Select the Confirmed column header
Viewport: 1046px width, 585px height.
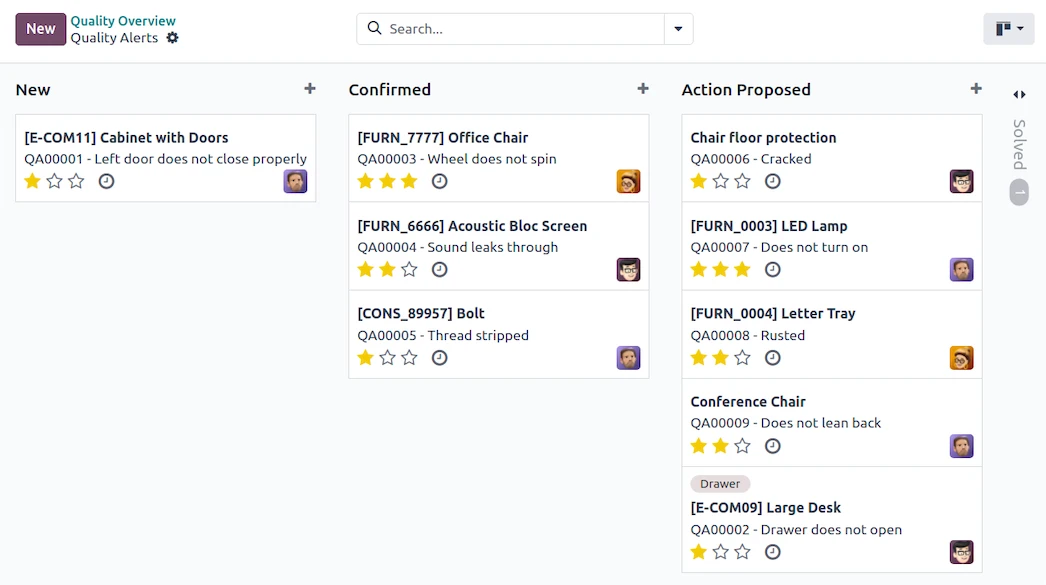390,89
